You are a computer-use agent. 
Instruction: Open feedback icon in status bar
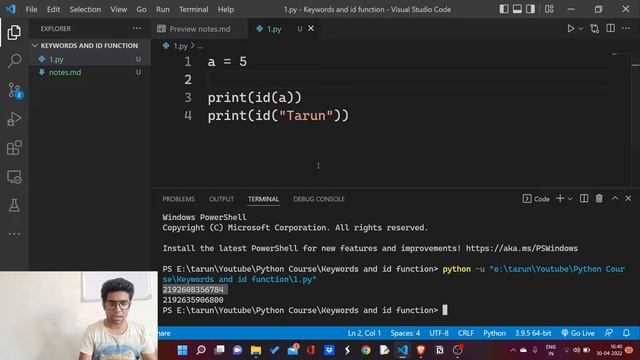coord(609,333)
